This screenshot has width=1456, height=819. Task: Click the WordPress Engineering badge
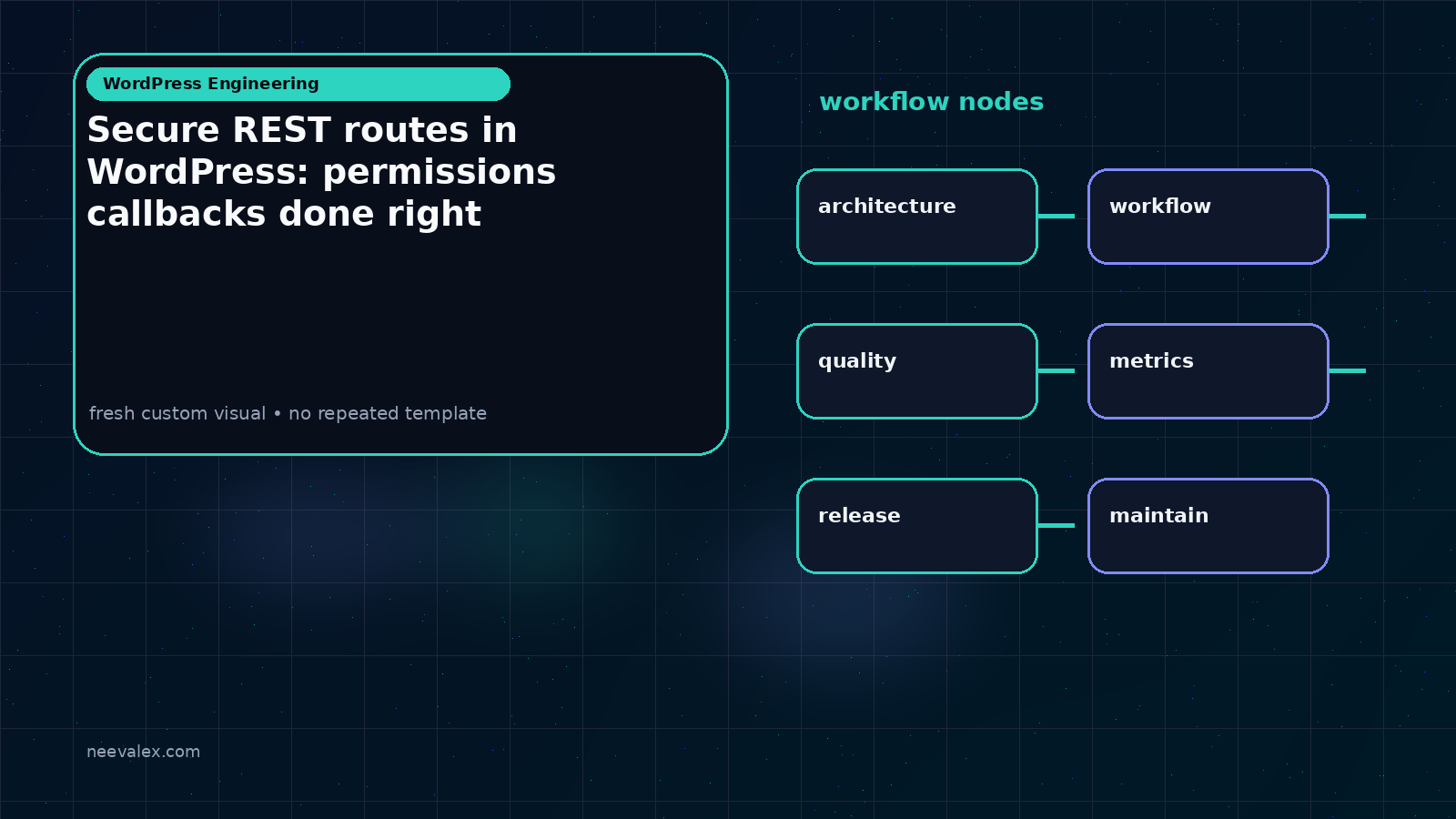(298, 84)
